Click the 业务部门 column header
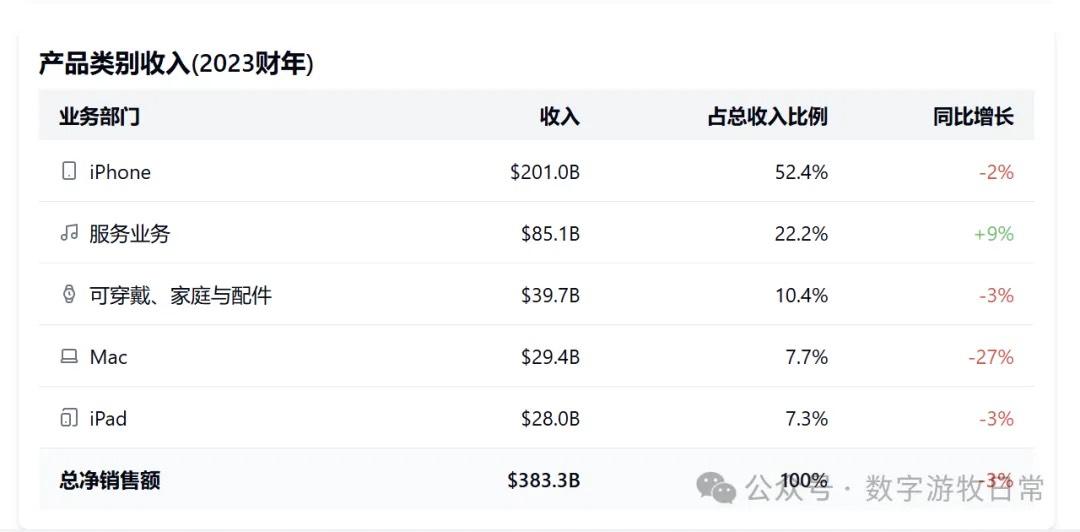Screen dimensions: 1080x532 99,116
